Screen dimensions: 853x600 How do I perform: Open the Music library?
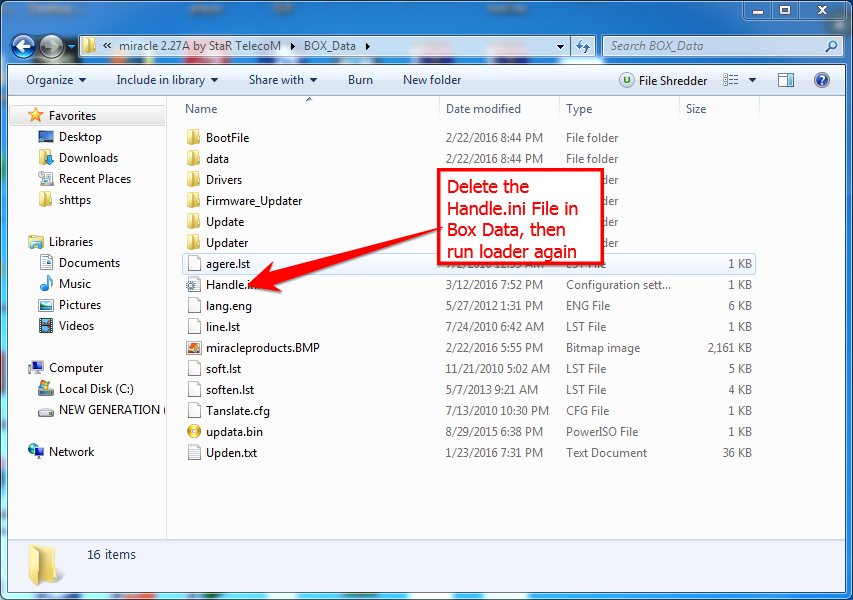coord(72,283)
